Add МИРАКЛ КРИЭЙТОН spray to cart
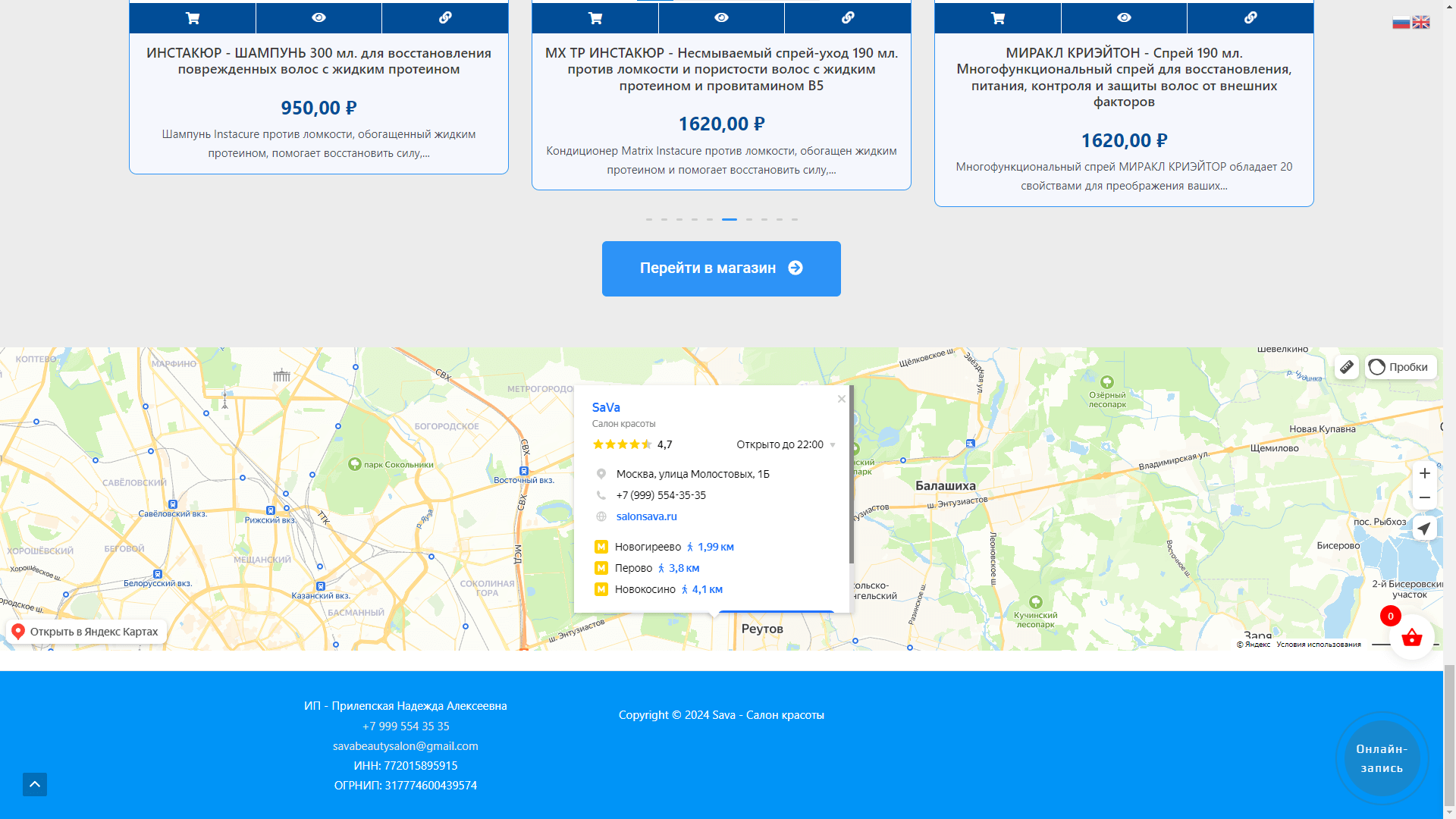Image resolution: width=1456 pixels, height=819 pixels. 998,17
